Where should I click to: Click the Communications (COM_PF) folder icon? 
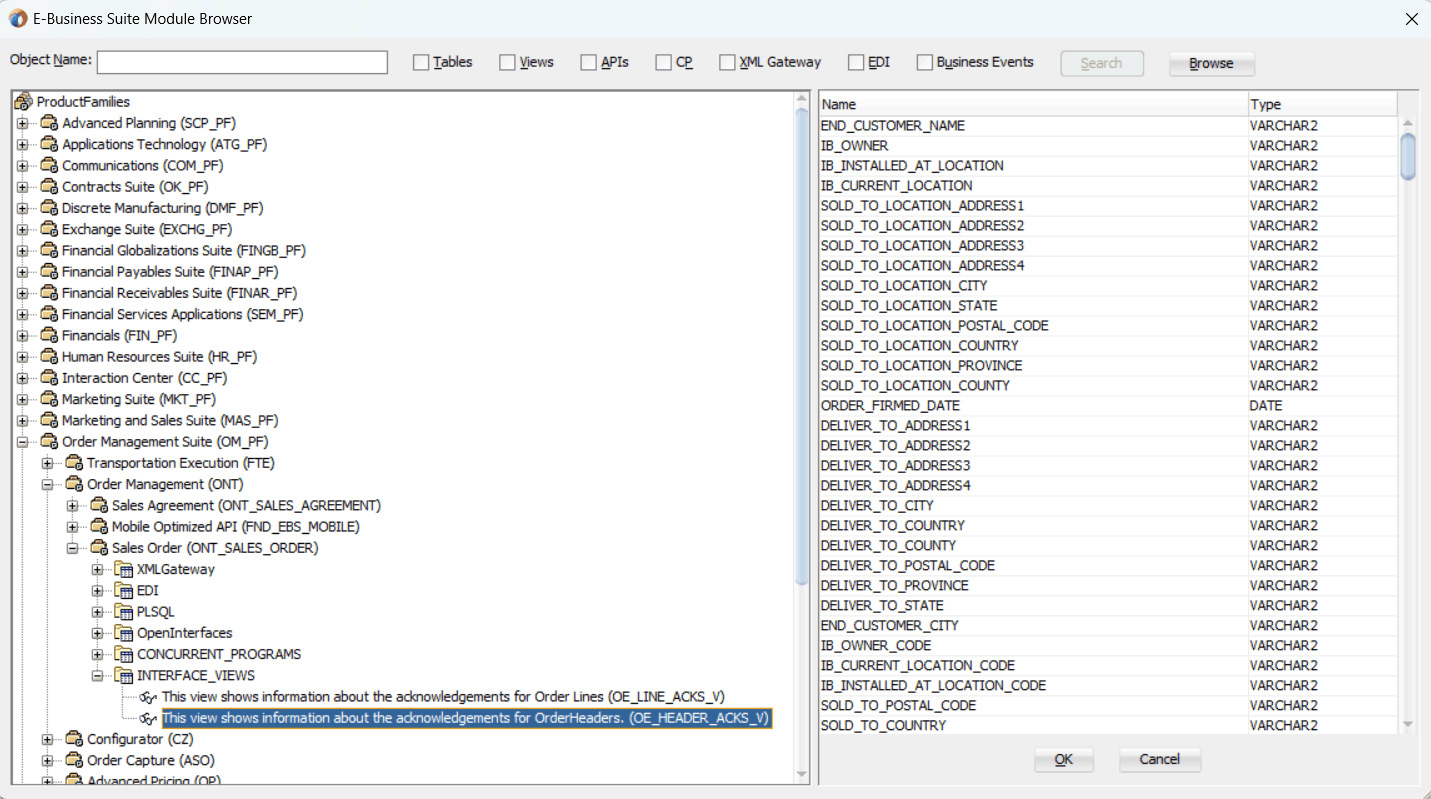click(49, 166)
